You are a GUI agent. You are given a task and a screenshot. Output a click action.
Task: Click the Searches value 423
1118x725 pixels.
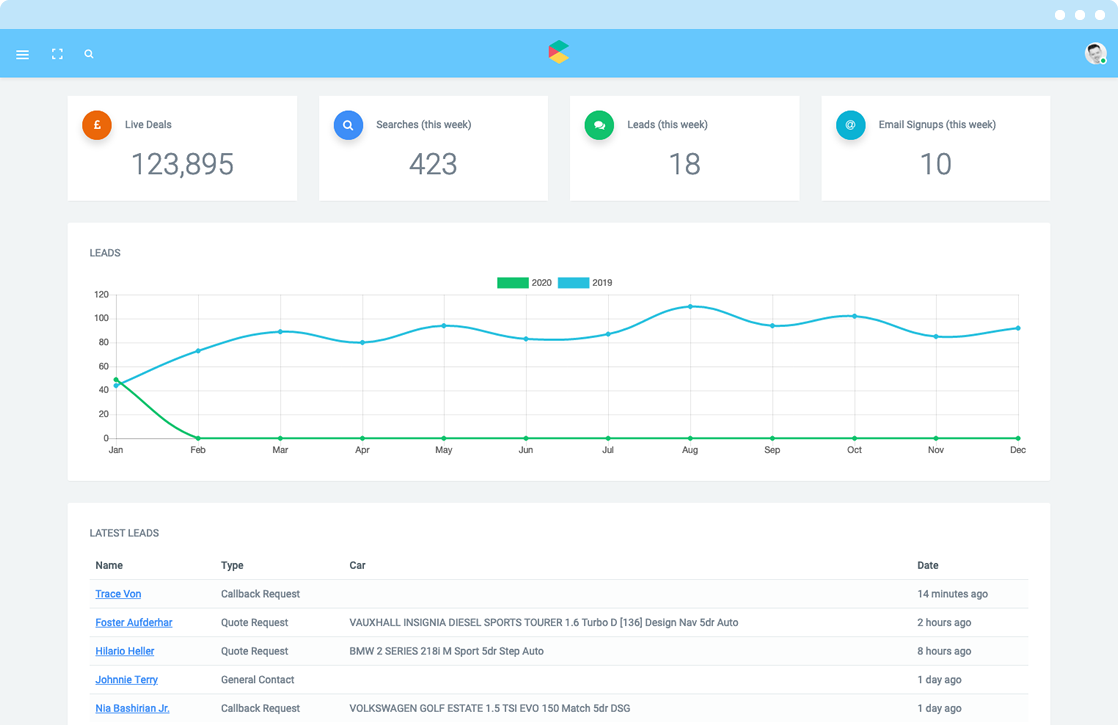[434, 165]
